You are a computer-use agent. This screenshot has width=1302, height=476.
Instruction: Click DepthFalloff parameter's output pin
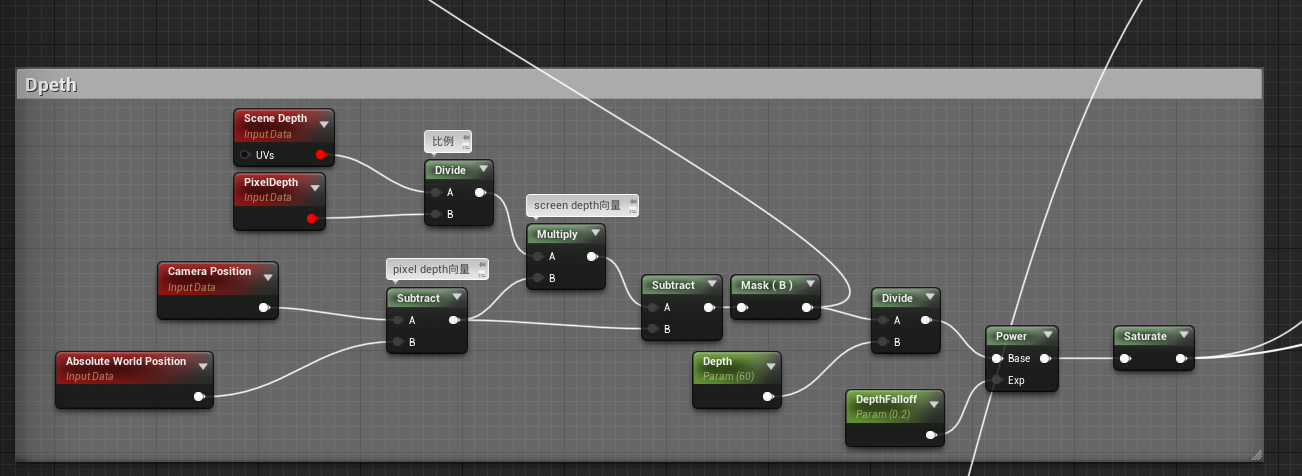click(931, 435)
